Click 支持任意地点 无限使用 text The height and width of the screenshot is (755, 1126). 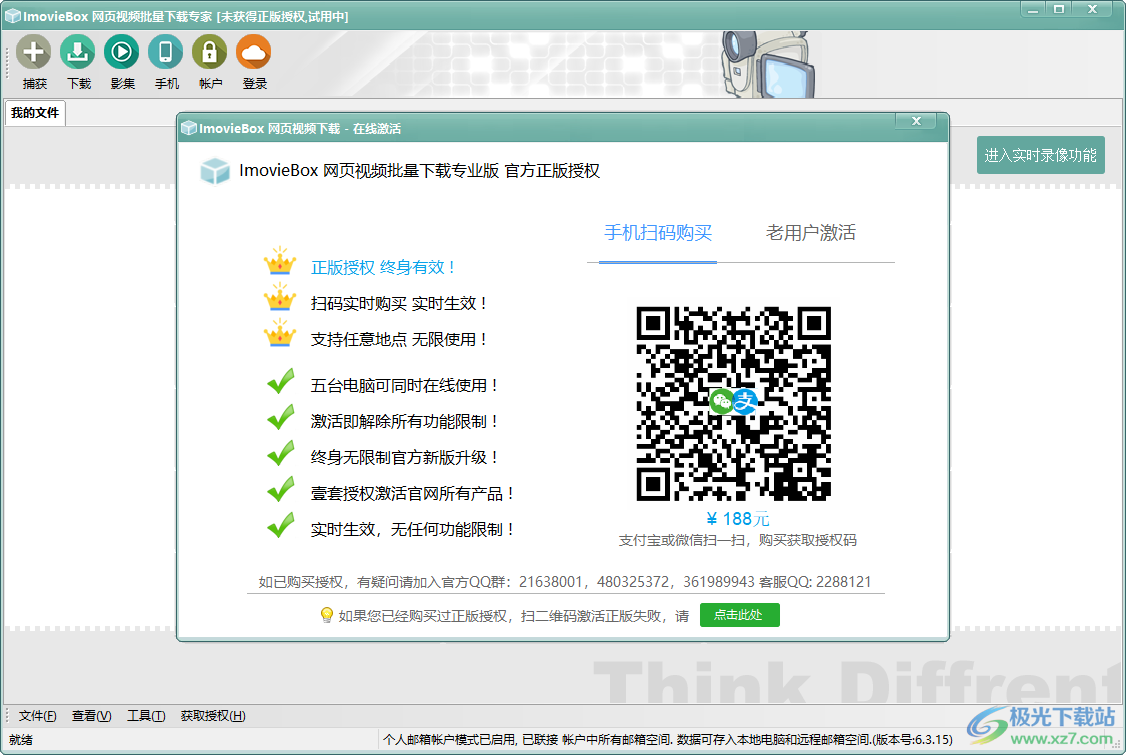point(399,339)
